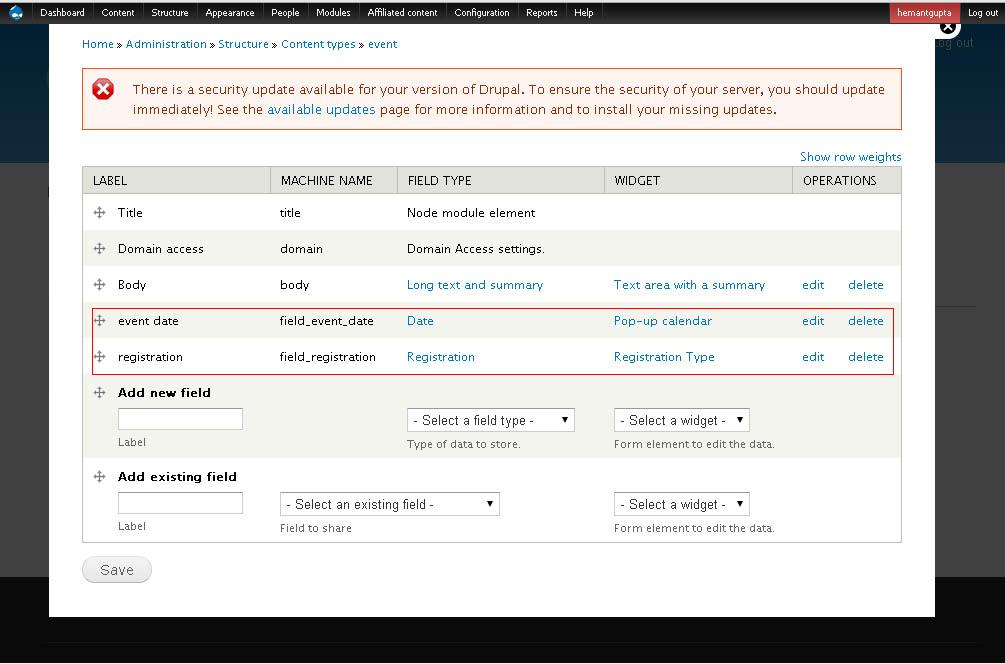1005x664 pixels.
Task: Select the Configuration menu item
Action: [x=481, y=12]
